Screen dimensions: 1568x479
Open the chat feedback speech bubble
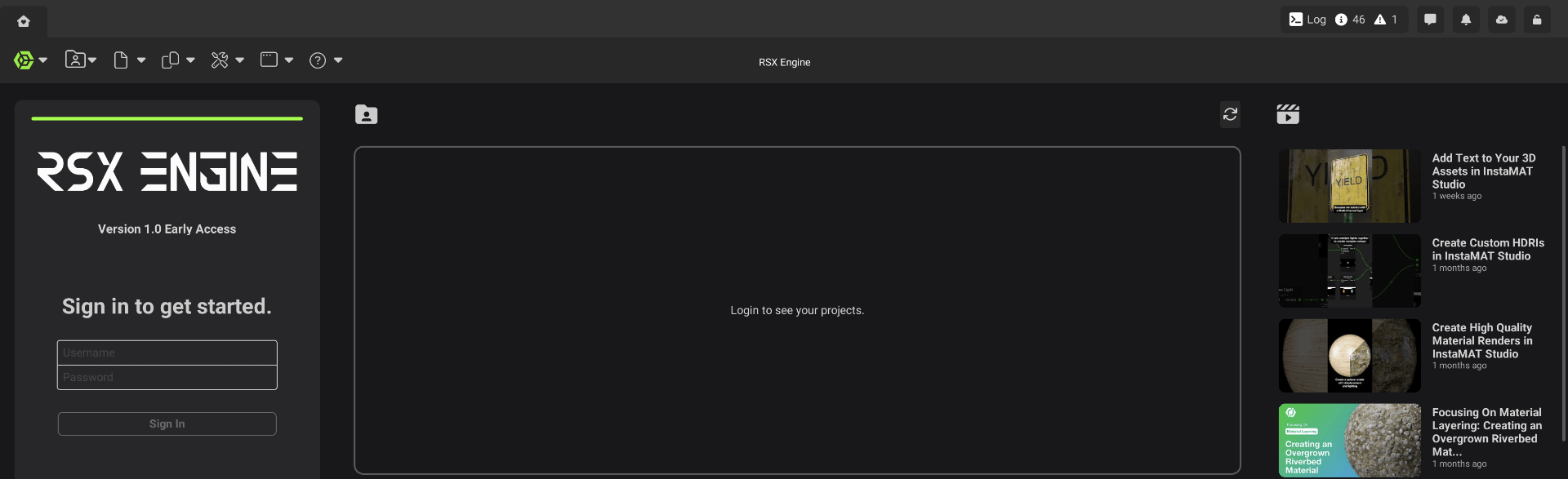click(1430, 20)
